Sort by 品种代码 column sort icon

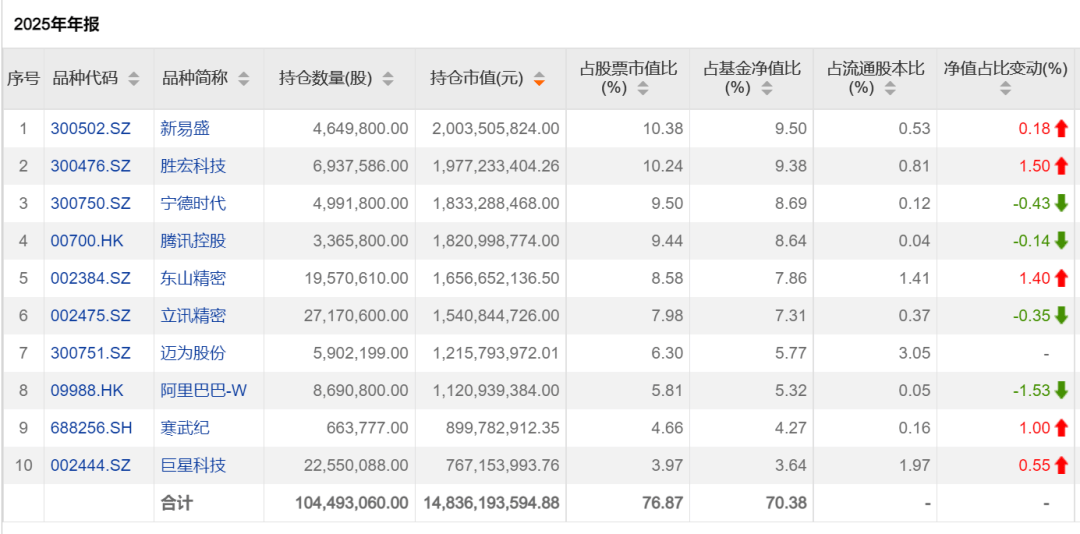[x=134, y=79]
